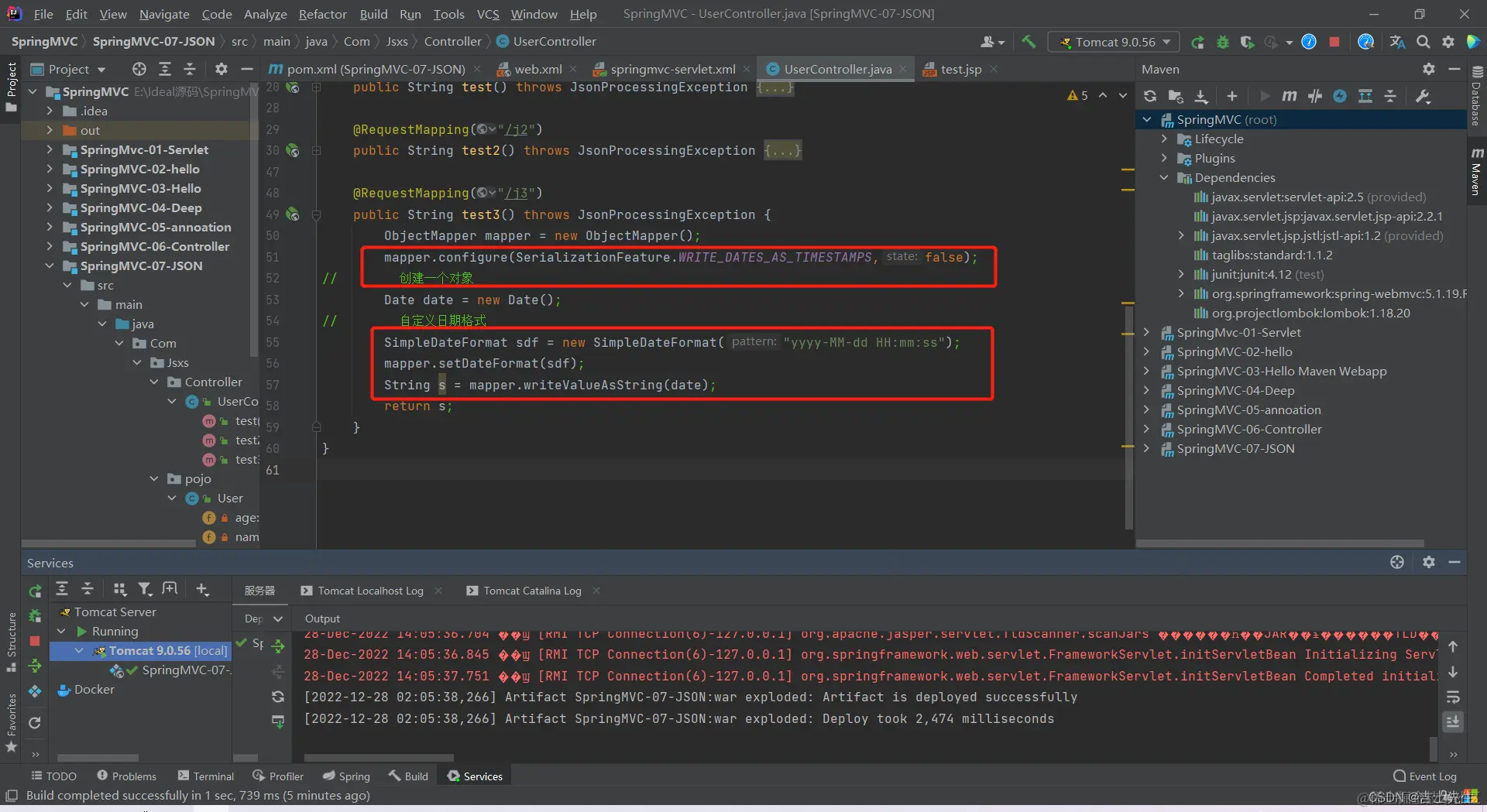Toggle the Maven tool window stripe button
1487x812 pixels.
tap(1476, 170)
